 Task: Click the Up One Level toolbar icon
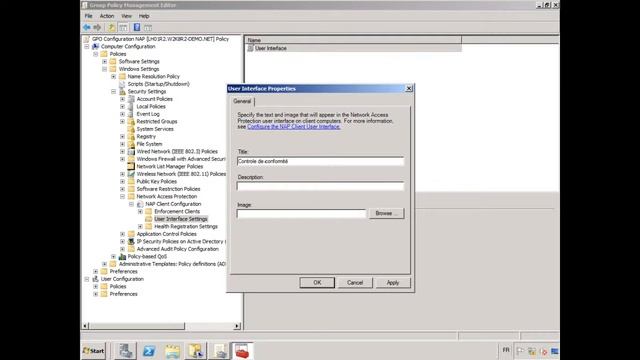[111, 27]
